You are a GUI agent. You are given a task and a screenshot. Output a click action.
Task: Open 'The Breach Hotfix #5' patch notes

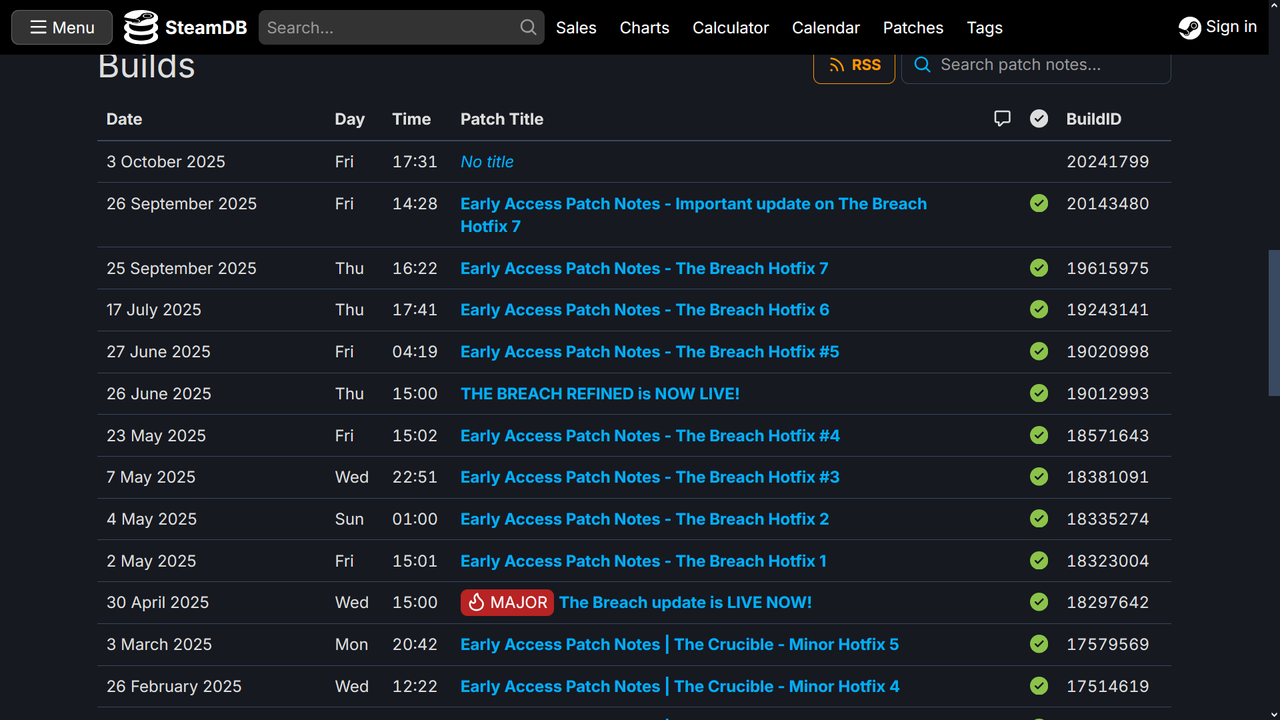point(650,352)
